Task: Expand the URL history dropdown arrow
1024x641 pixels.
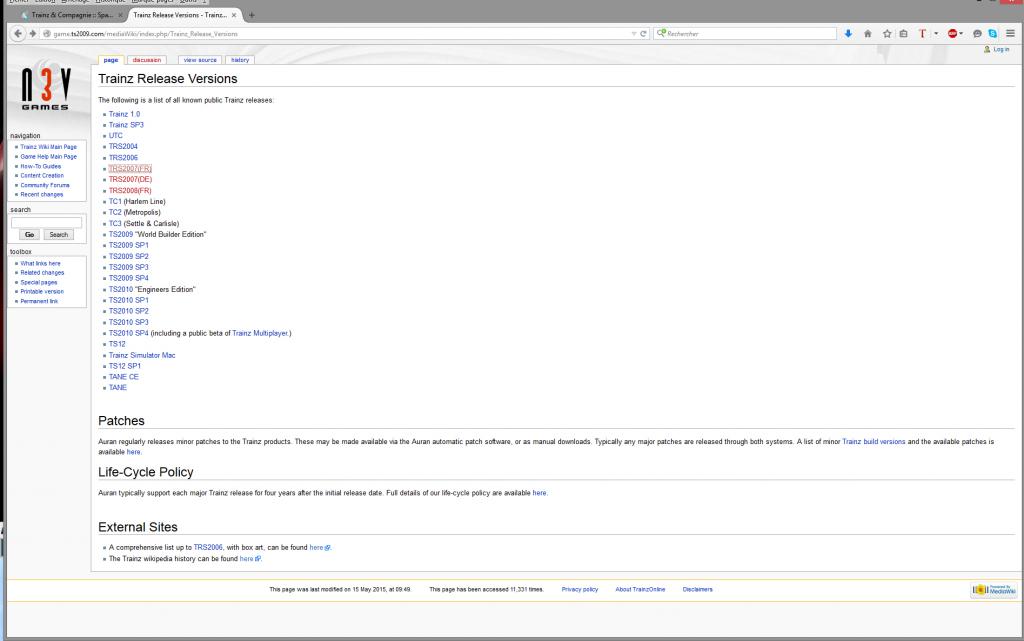Action: coord(633,33)
